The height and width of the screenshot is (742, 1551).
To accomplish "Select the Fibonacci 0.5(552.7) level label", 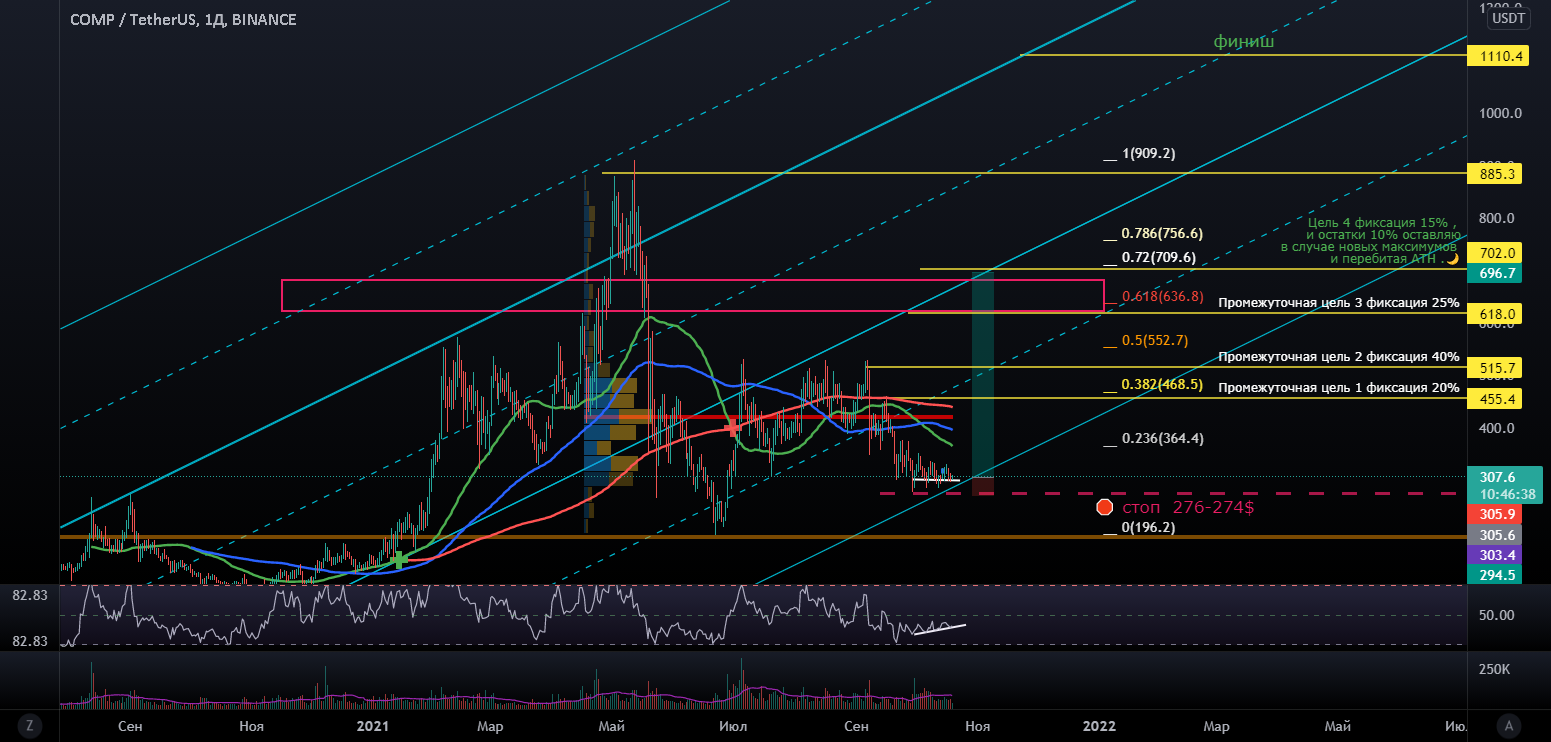I will [1154, 340].
